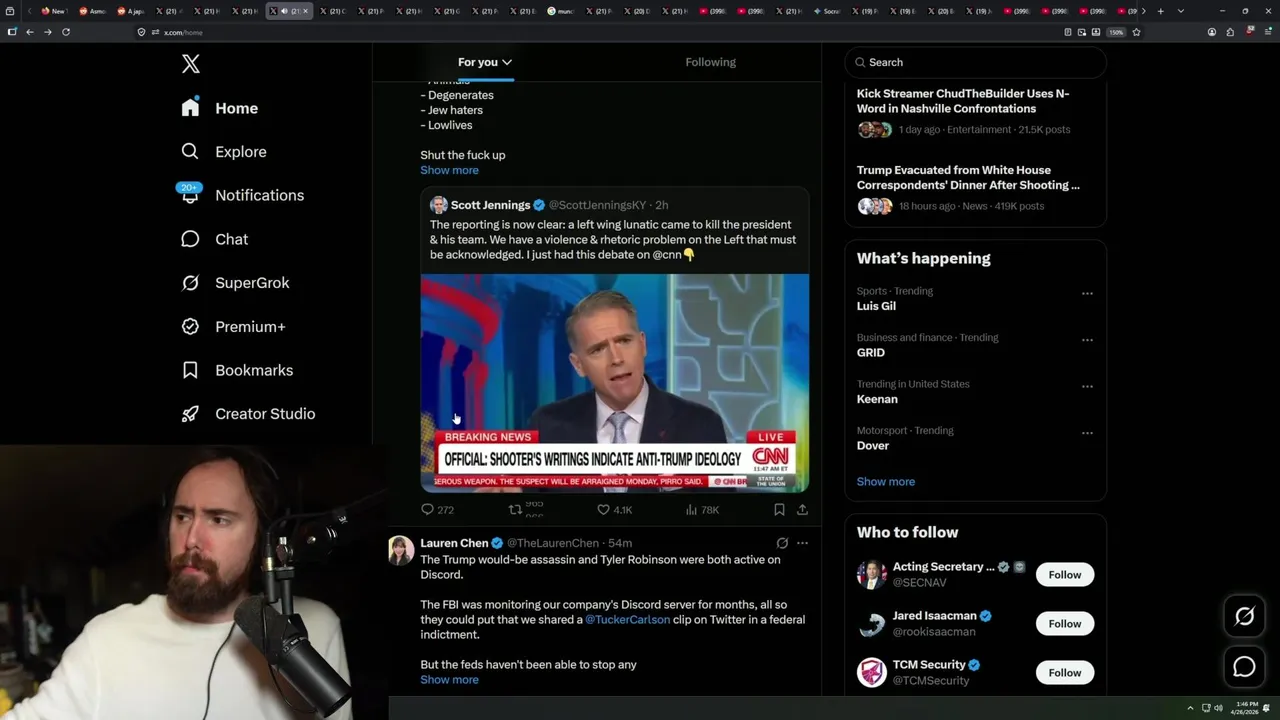Click Grok explain icon on Lauren Chen post
Screen dimensions: 1280x720
click(782, 543)
